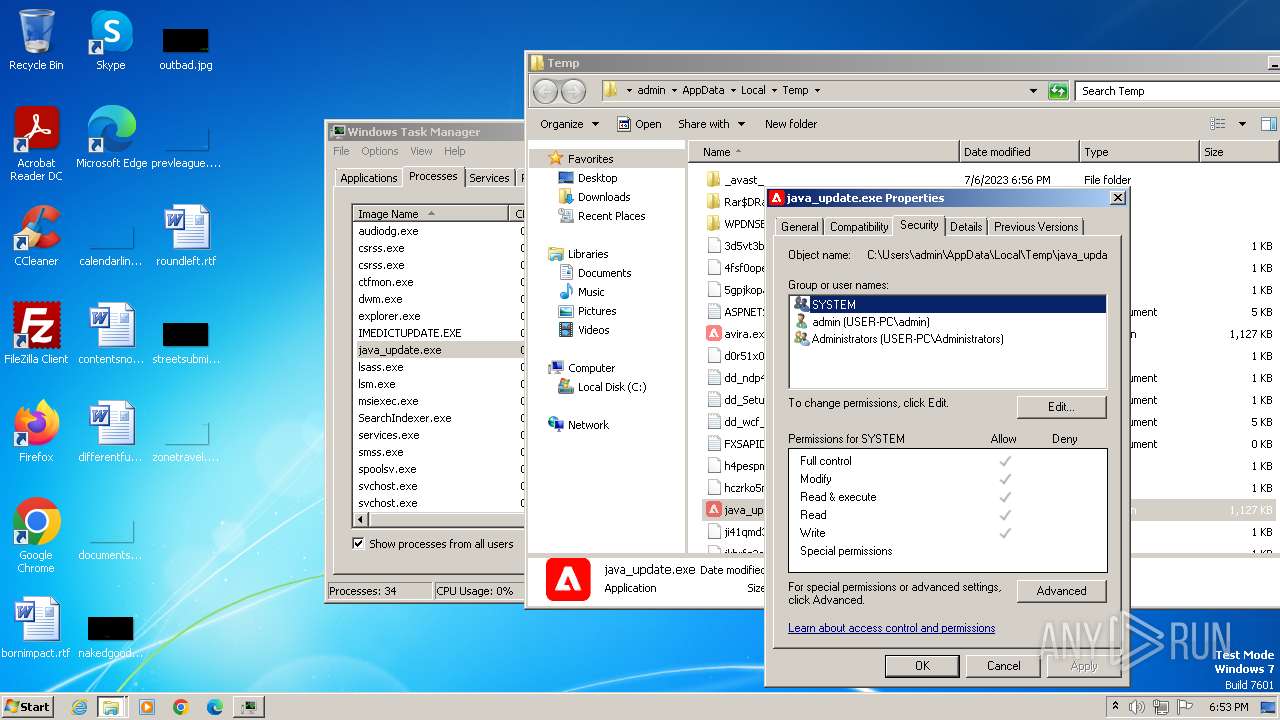Viewport: 1280px width, 720px height.
Task: Launch Skype from the desktop
Action: pos(110,40)
